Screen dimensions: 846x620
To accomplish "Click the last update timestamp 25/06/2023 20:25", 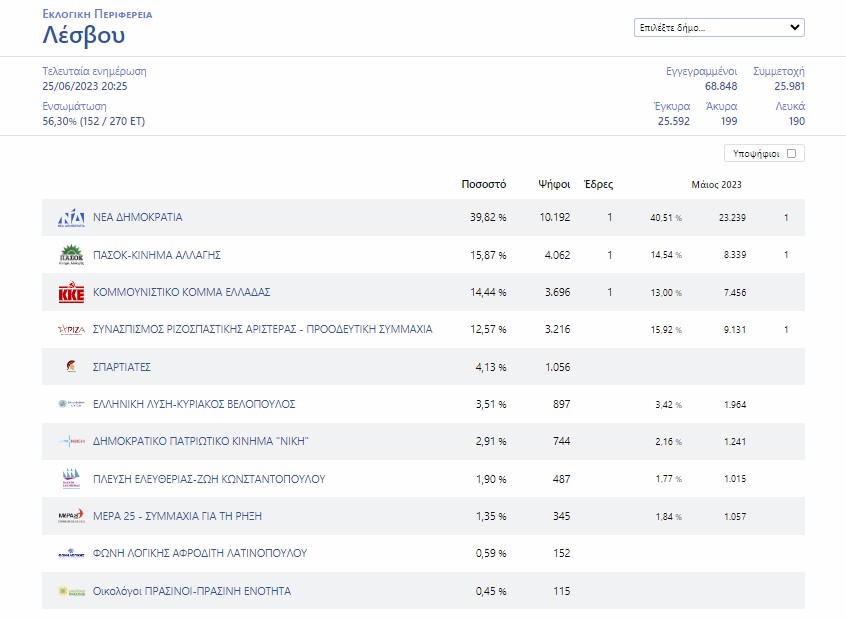I will 85,86.
